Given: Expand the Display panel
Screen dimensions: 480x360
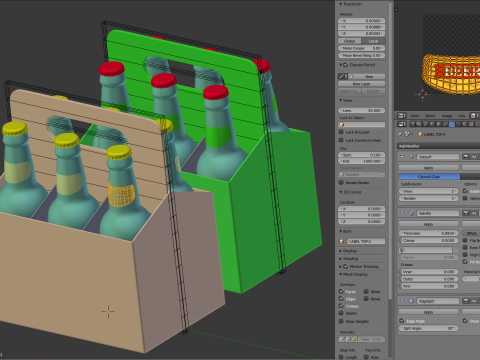Looking at the screenshot, I should pyautogui.click(x=341, y=251).
